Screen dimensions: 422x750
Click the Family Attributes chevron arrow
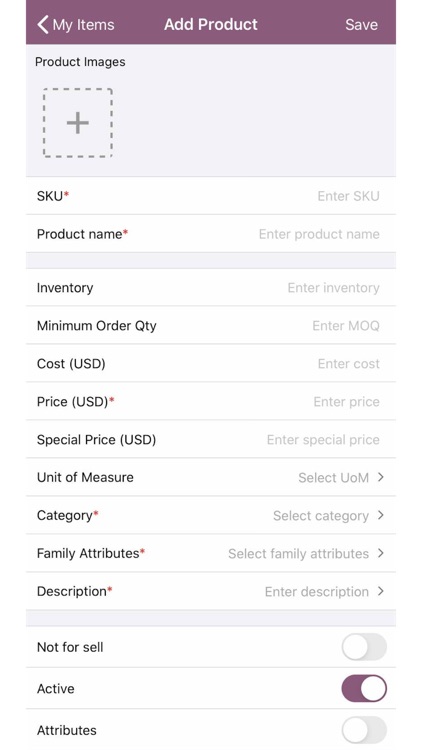coord(380,553)
